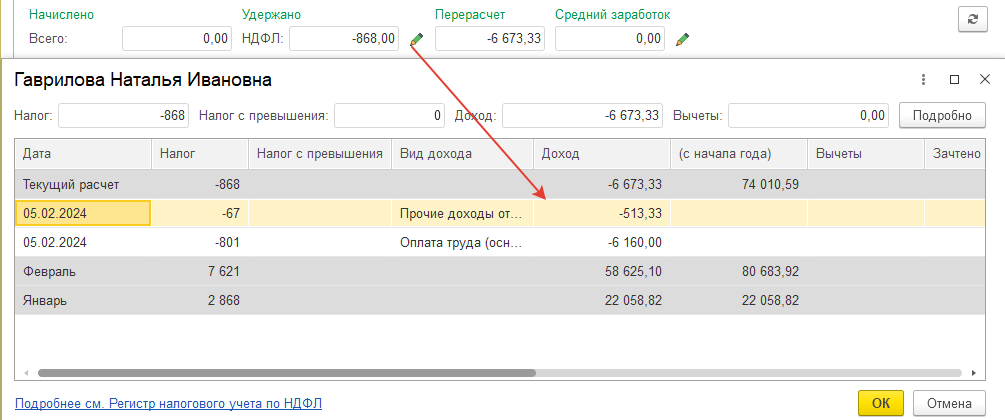The width and height of the screenshot is (1005, 420).
Task: Open Регистр налогового учета по НДФЛ link
Action: pyautogui.click(x=168, y=404)
